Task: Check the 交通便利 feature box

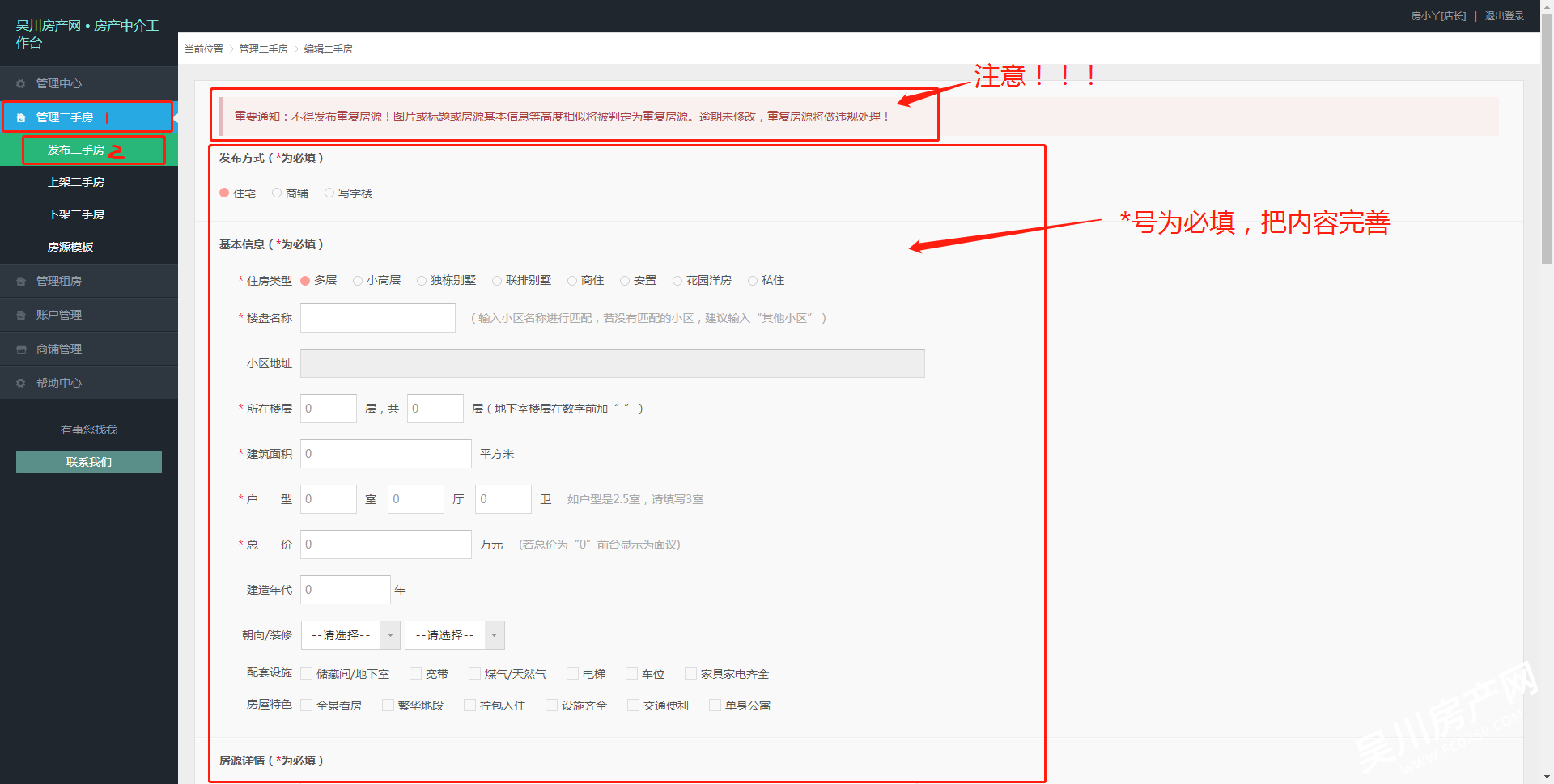Action: [x=634, y=705]
